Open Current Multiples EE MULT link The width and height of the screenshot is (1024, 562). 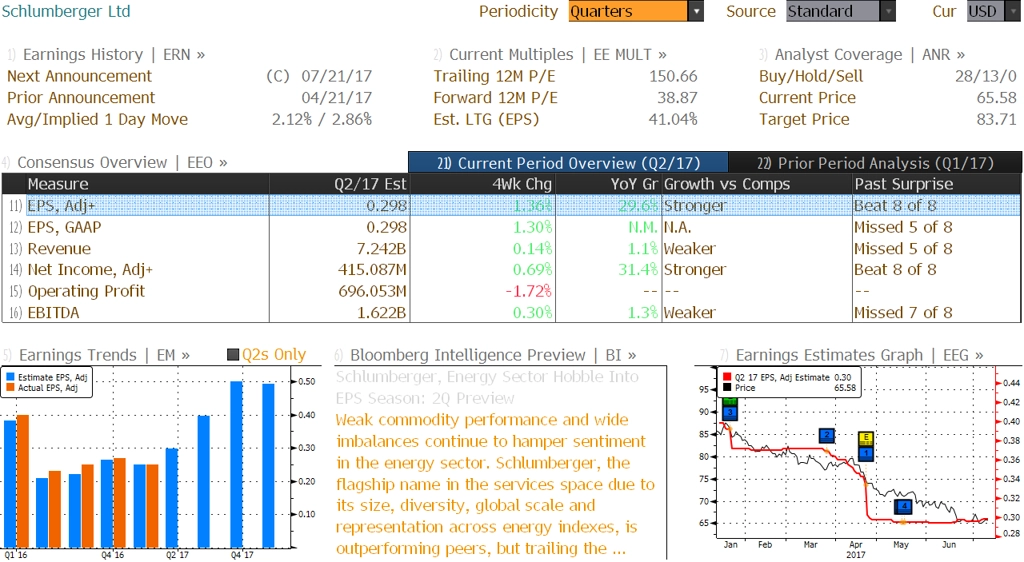558,54
